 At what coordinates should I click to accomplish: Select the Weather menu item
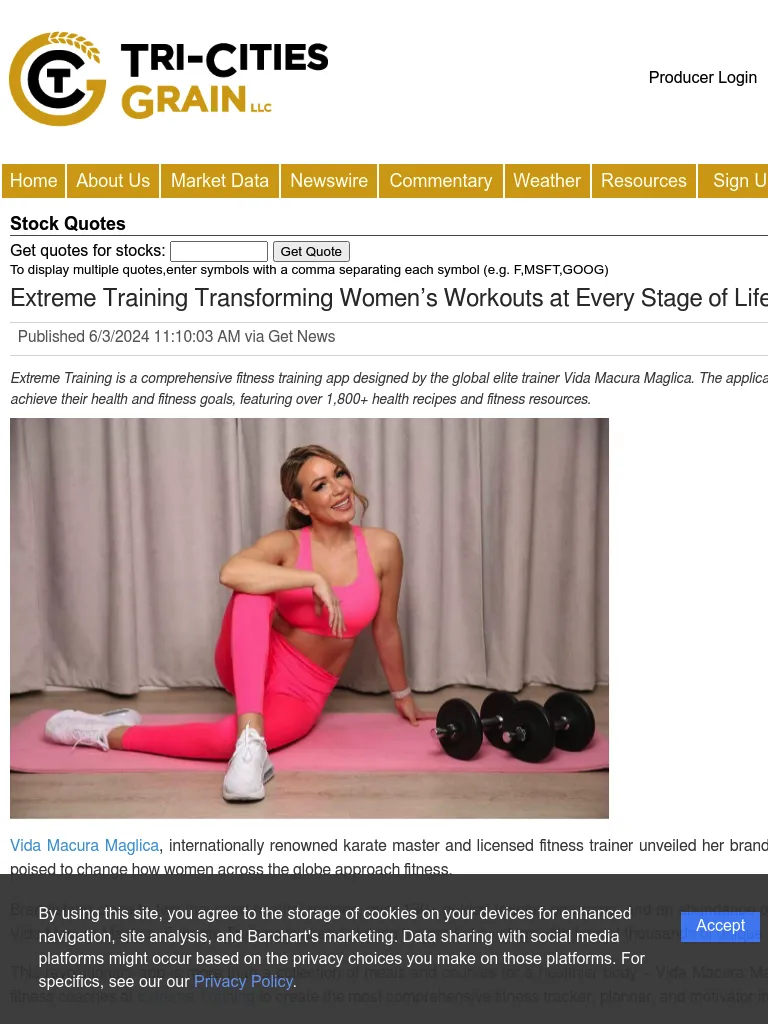coord(547,181)
